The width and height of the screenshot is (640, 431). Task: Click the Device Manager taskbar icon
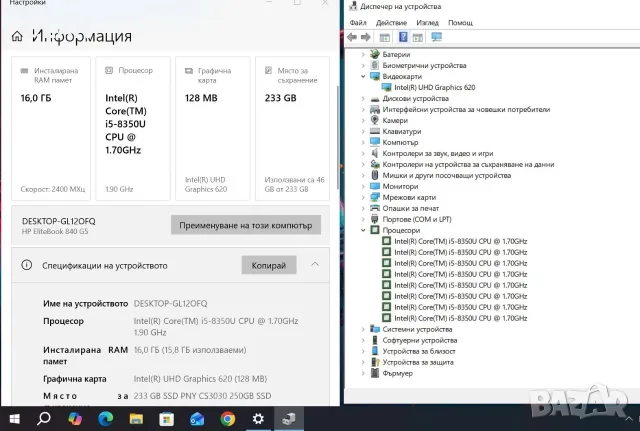click(x=289, y=419)
